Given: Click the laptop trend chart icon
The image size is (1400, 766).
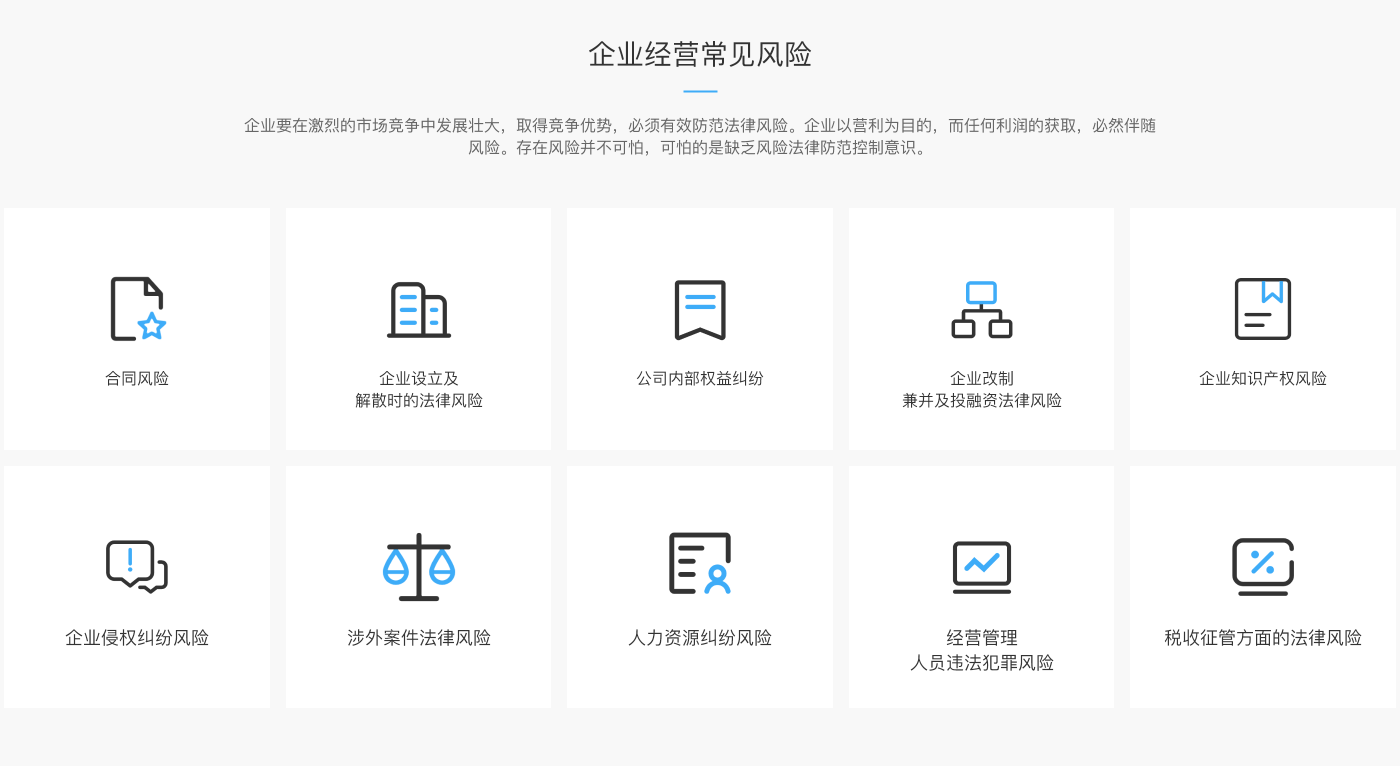Looking at the screenshot, I should tap(981, 567).
